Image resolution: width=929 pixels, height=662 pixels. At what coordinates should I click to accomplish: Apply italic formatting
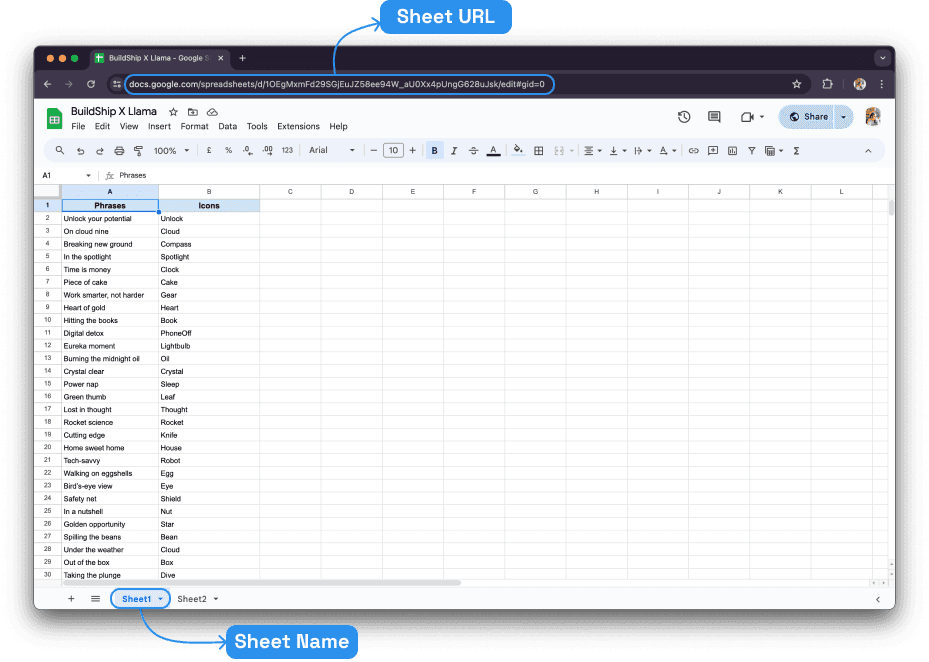(454, 150)
